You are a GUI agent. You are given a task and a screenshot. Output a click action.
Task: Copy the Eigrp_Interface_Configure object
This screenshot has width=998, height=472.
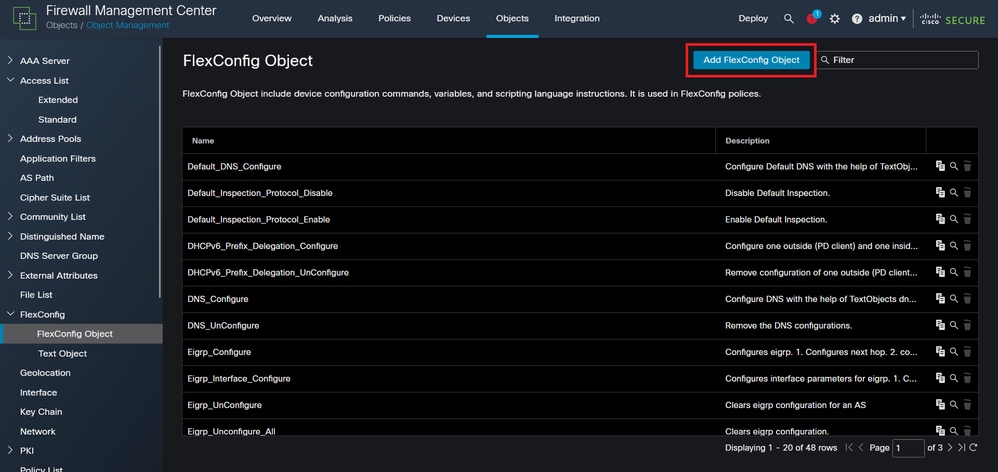pyautogui.click(x=940, y=378)
